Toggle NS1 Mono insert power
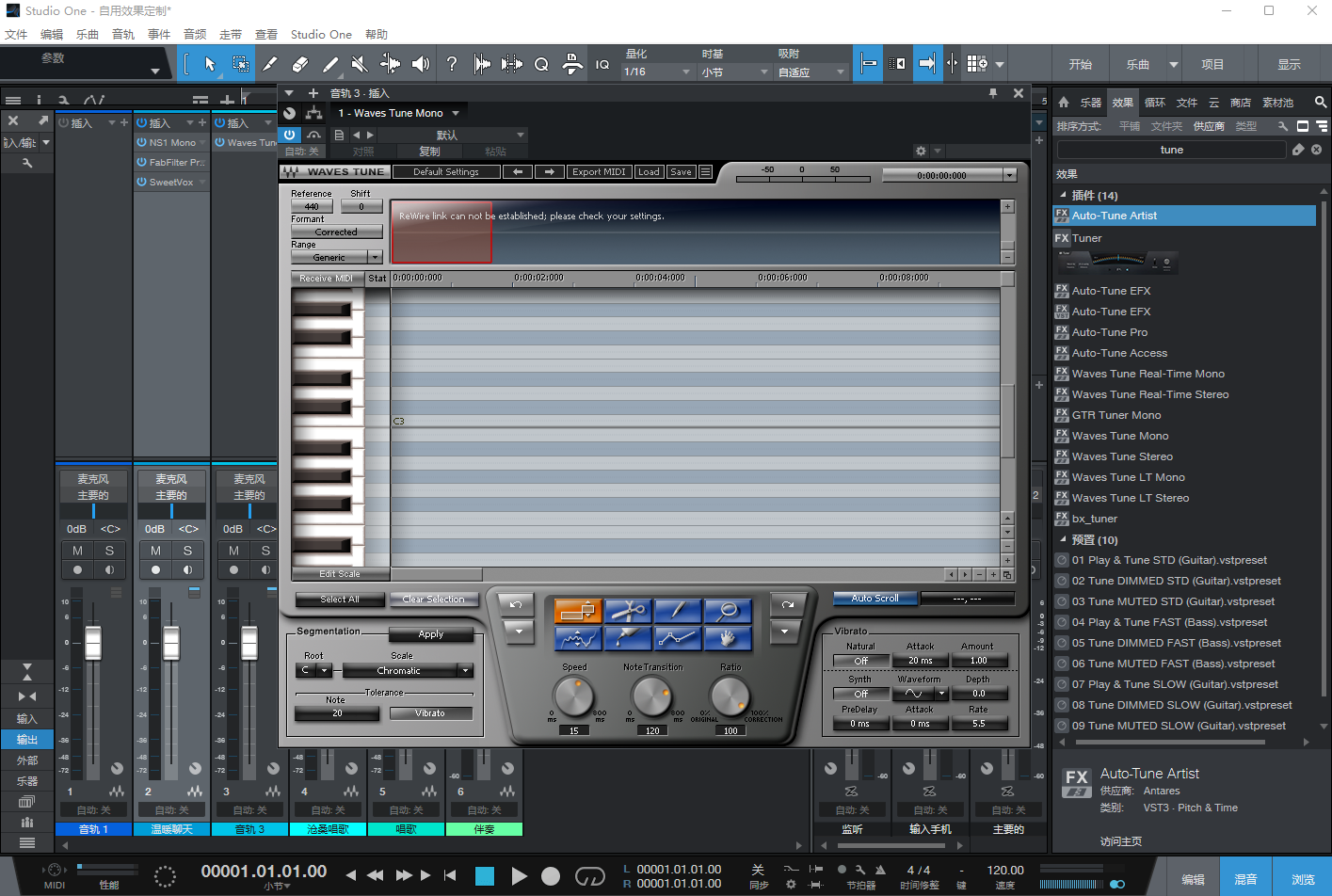1332x896 pixels. [x=141, y=143]
